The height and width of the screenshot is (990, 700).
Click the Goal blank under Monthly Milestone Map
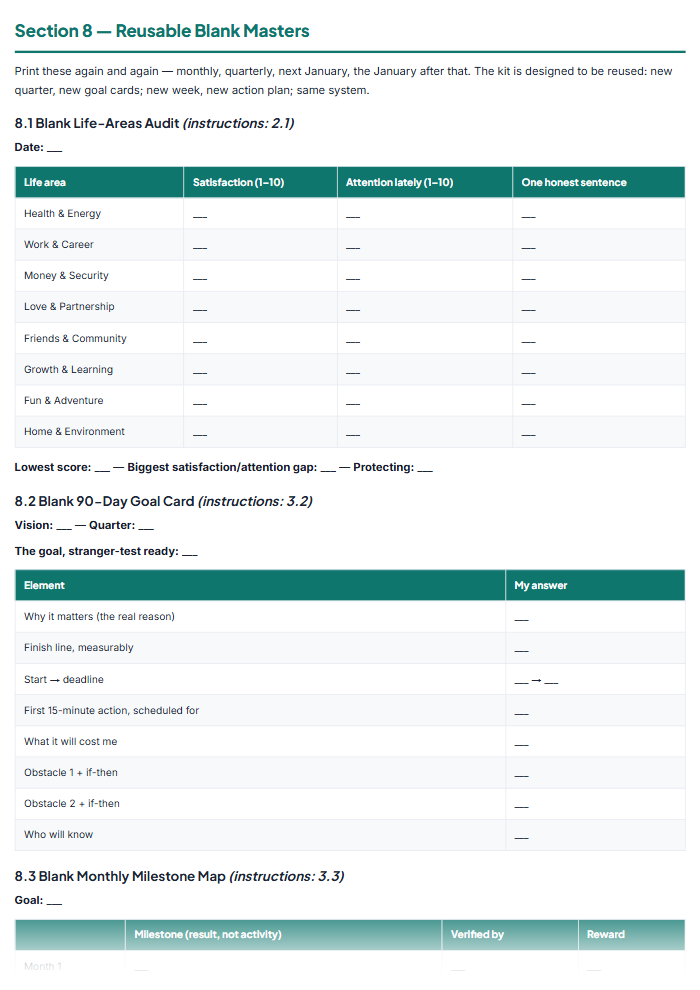54,902
